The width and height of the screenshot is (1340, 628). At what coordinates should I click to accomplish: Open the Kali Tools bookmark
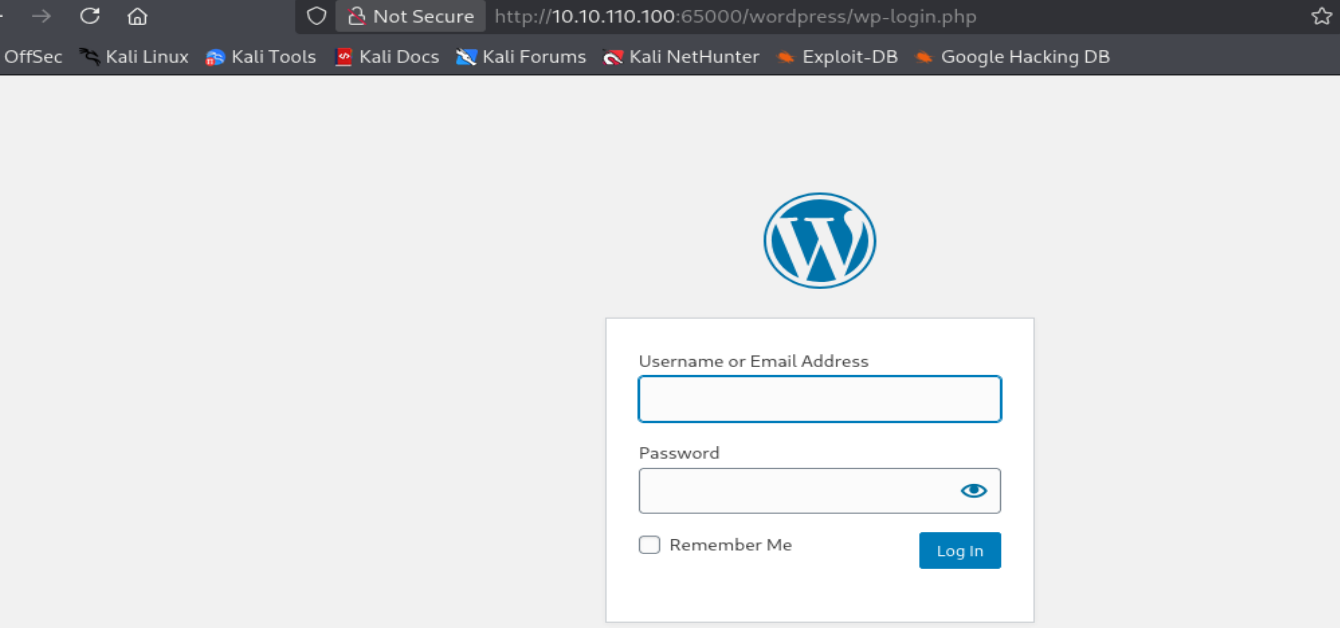click(261, 57)
